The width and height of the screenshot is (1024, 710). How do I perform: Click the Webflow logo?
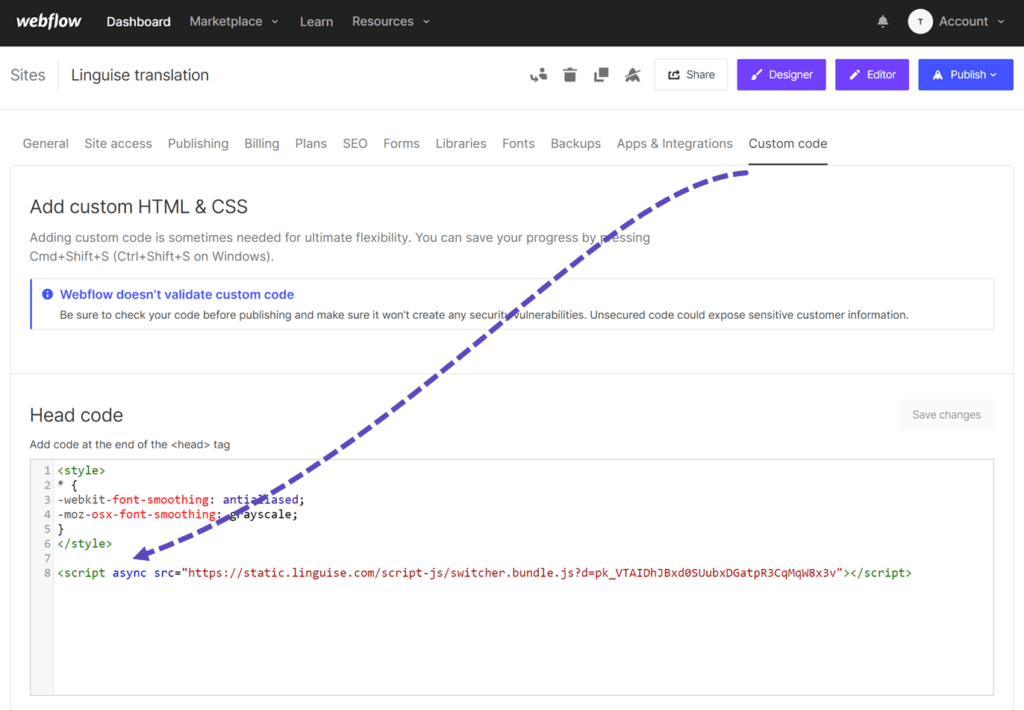click(48, 21)
